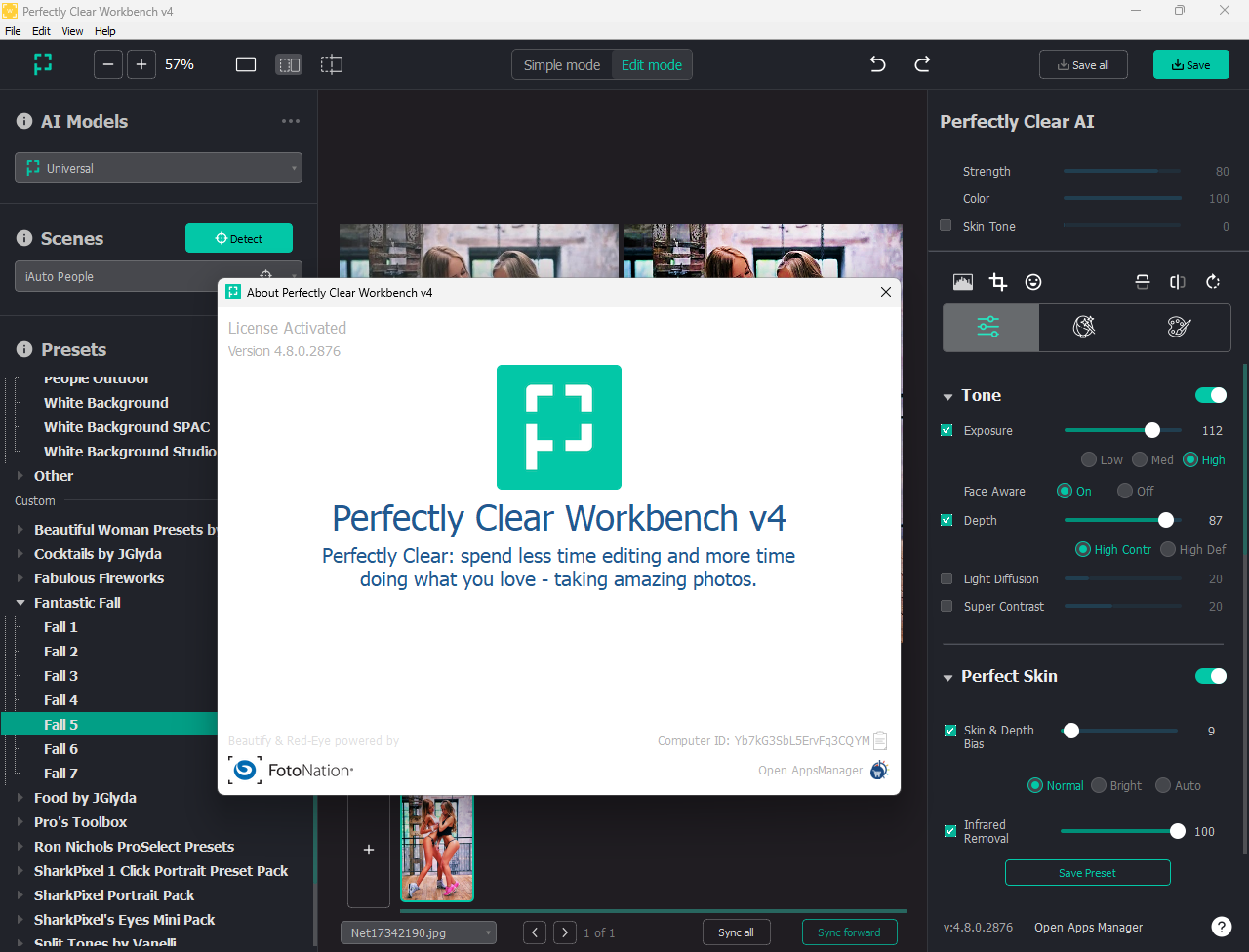Open Presets info icon
The width and height of the screenshot is (1249, 952).
coord(24,349)
